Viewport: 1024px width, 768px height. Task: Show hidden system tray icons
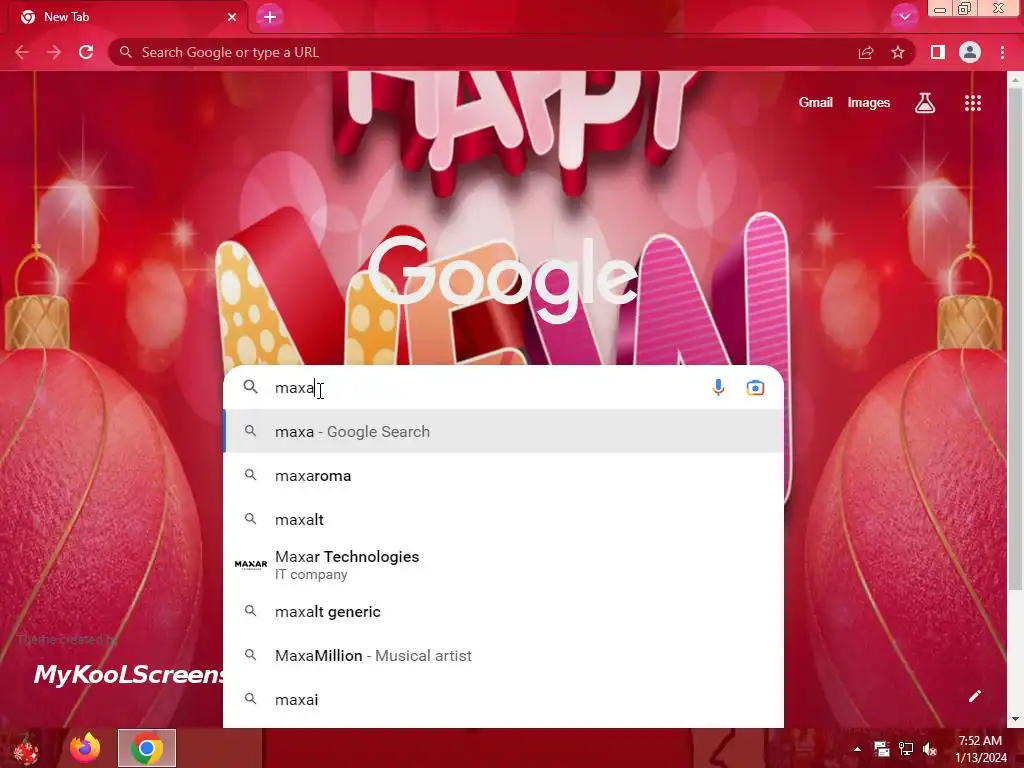tap(857, 749)
